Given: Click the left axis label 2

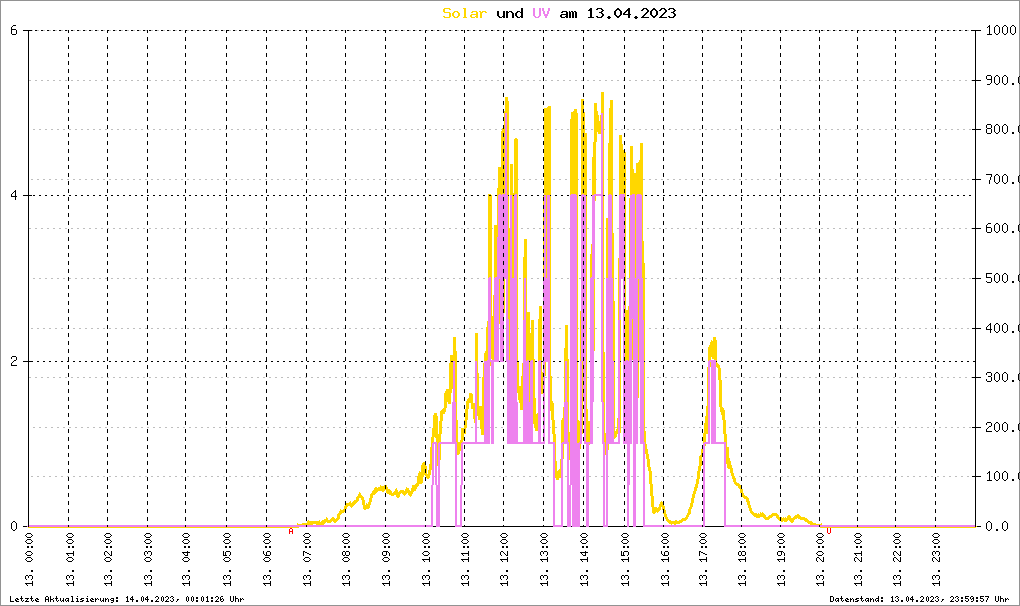Looking at the screenshot, I should (x=14, y=361).
